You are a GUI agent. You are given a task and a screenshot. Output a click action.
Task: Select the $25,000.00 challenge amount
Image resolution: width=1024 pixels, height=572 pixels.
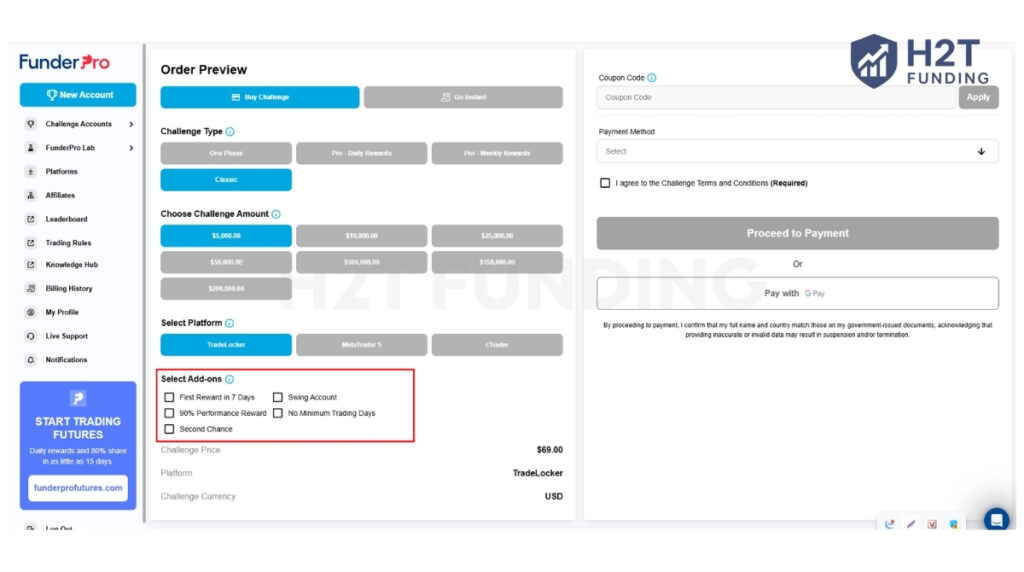click(497, 236)
